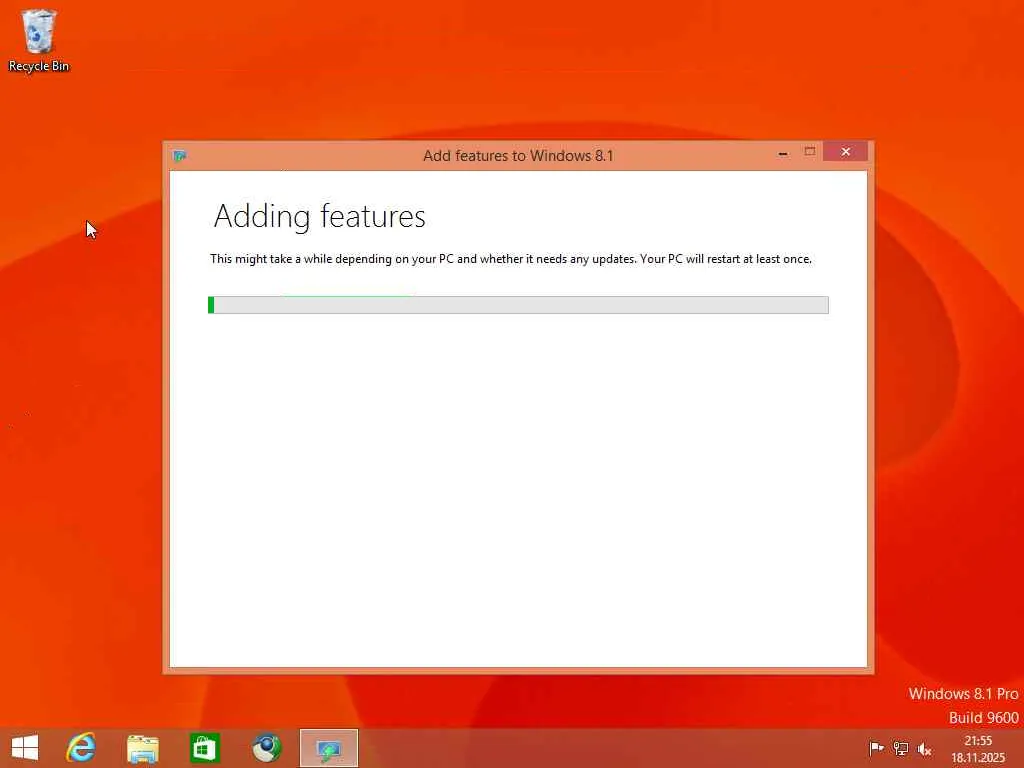Screen dimensions: 1024x768
Task: Click the 'Add features to Windows 8.1' title bar text
Action: pos(519,155)
